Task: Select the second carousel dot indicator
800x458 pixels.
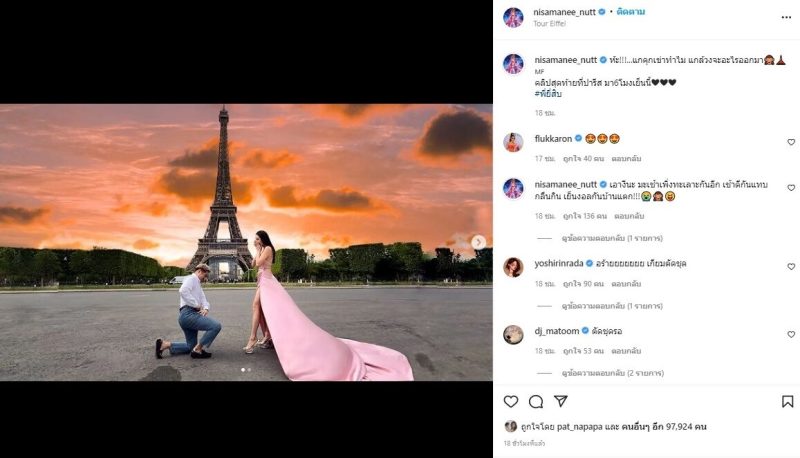Action: pos(249,370)
